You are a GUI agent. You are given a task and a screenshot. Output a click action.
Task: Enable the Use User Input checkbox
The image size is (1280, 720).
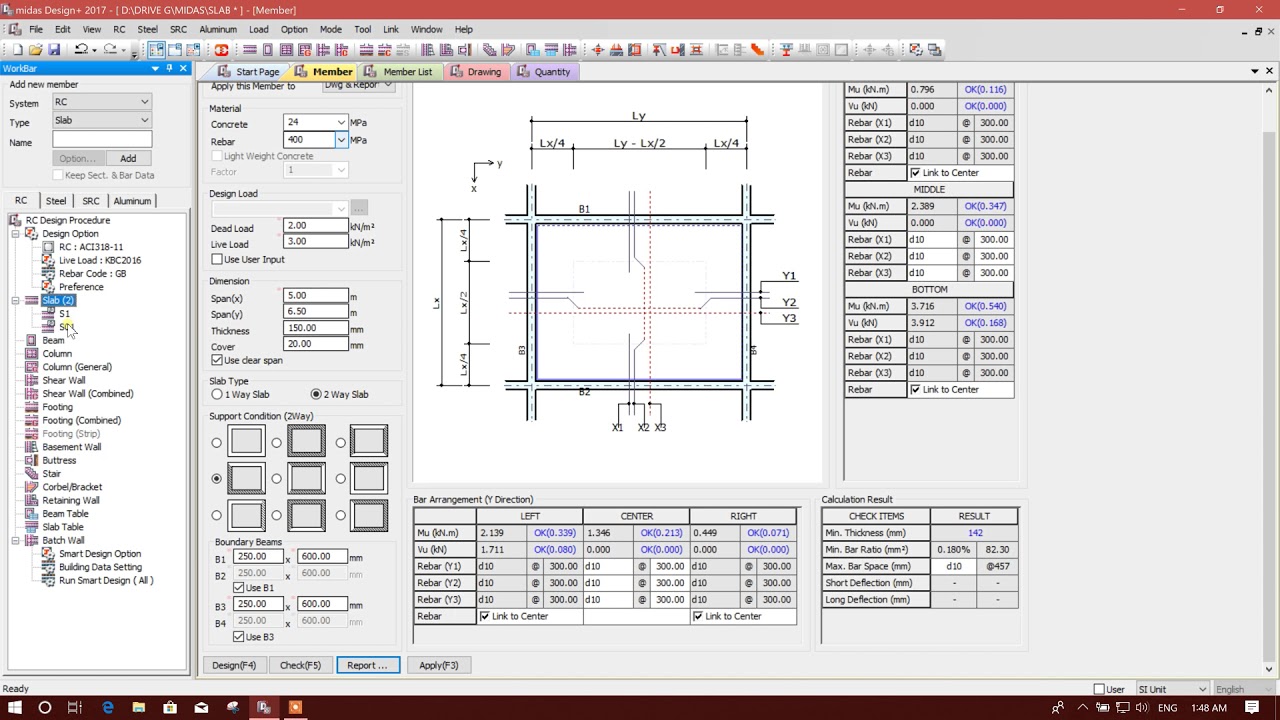(218, 259)
